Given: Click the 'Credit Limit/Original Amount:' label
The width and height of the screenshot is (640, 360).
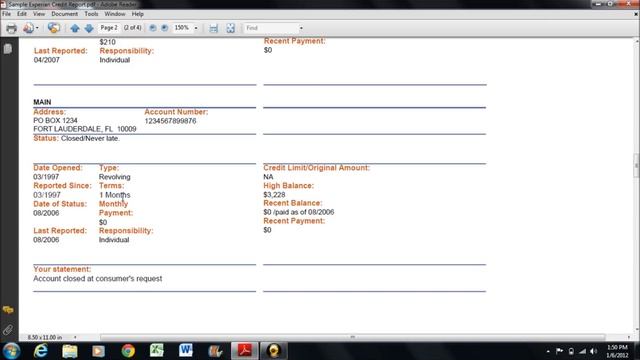Looking at the screenshot, I should point(316,168).
